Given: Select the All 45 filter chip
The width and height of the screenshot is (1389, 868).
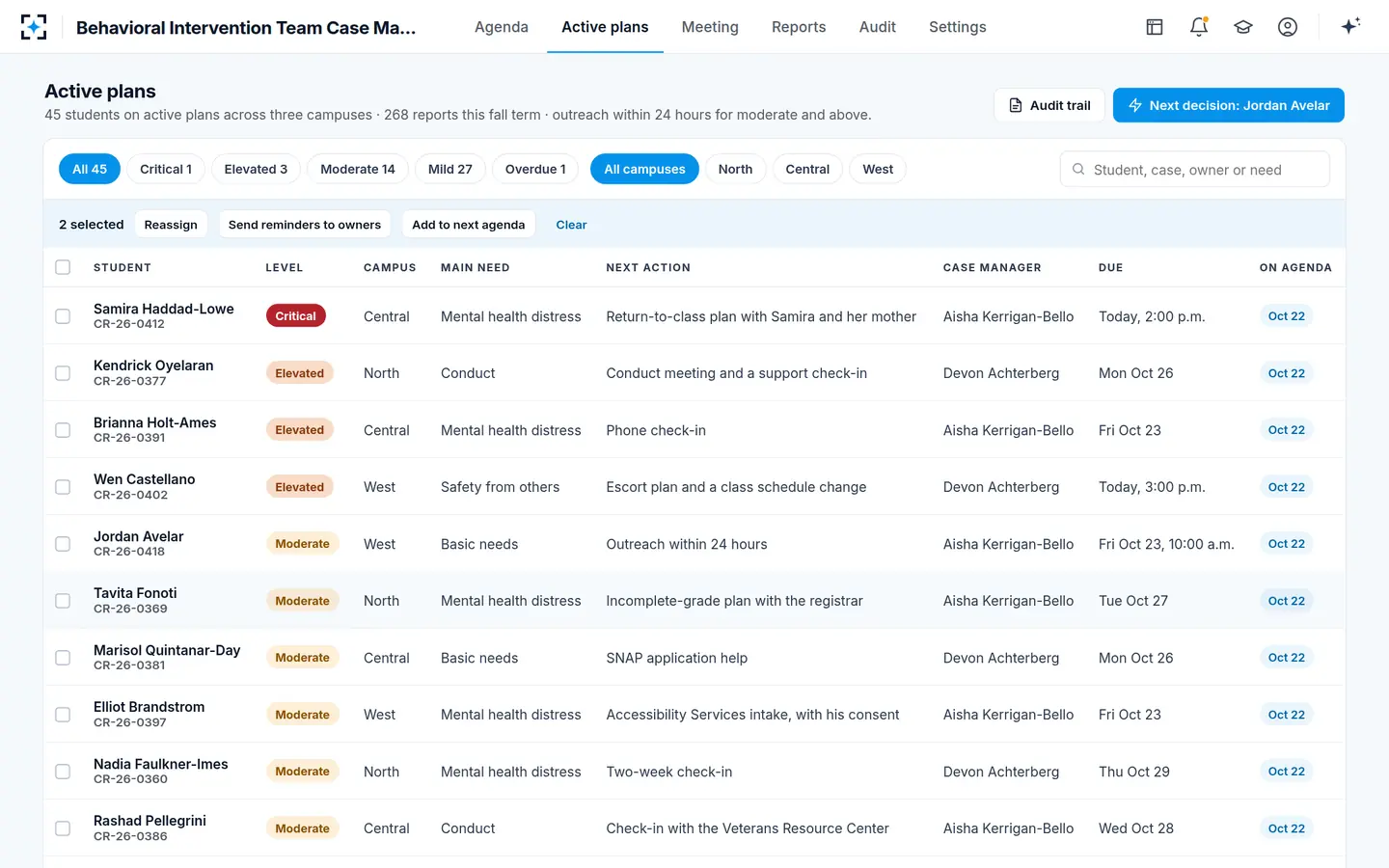Looking at the screenshot, I should coord(90,169).
